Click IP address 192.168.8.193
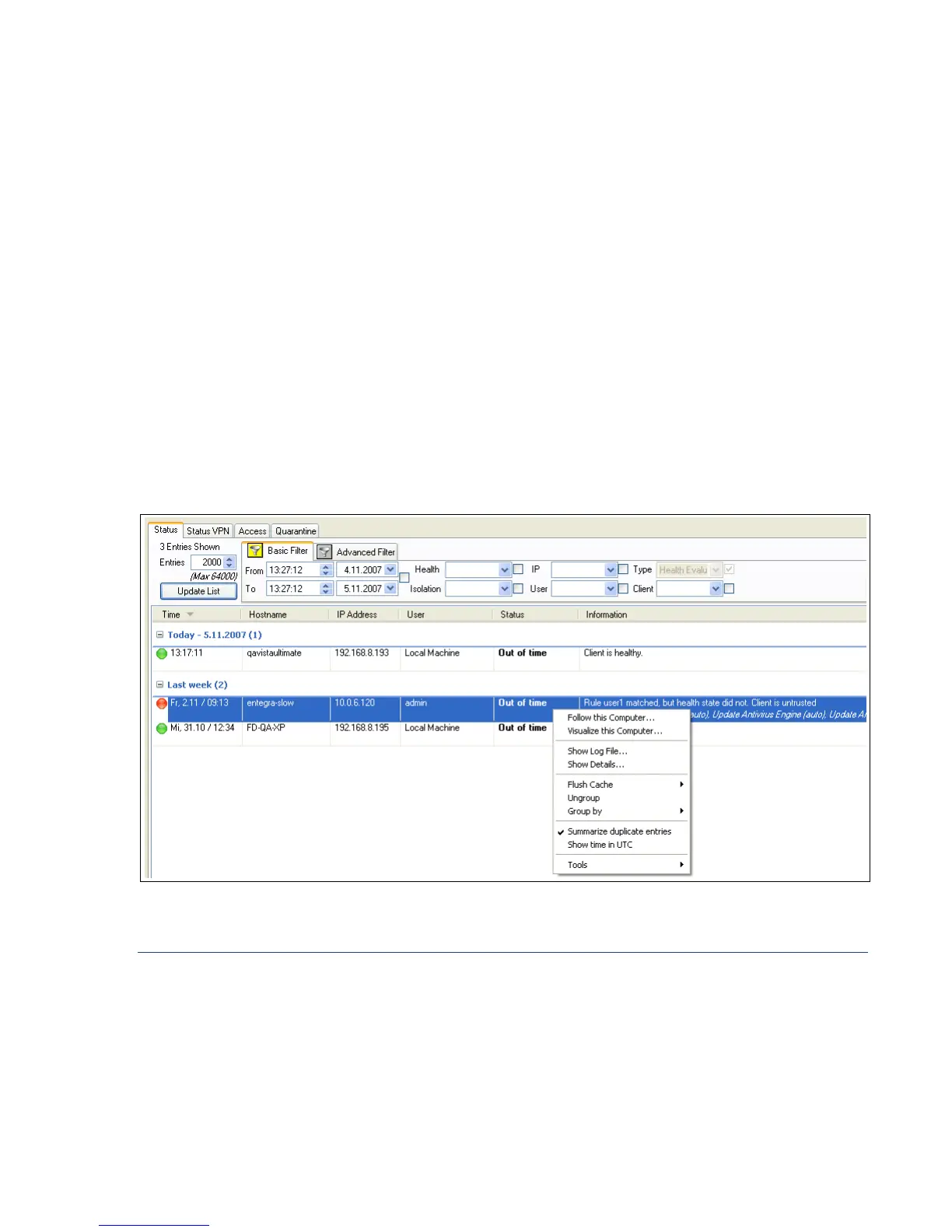This screenshot has height=1232, width=952. tap(362, 653)
